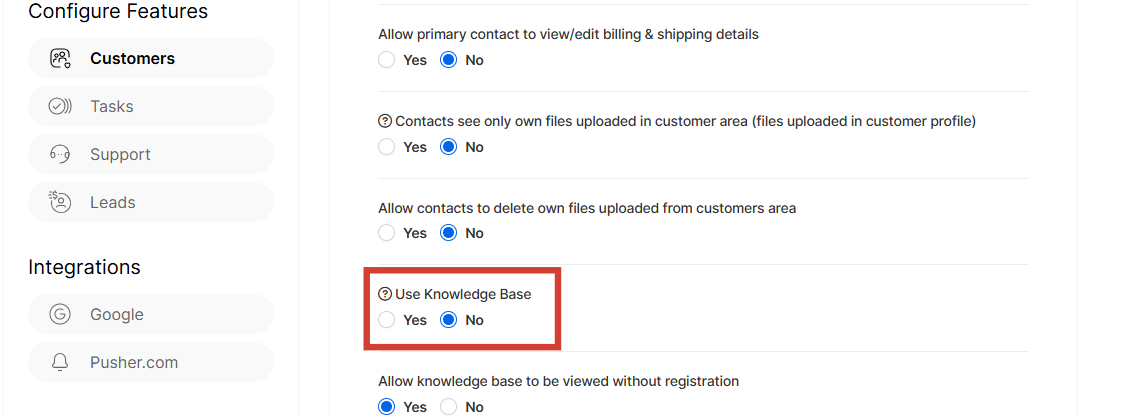Screen dimensions: 1121x416
Task: Select No for Use Knowledge Base
Action: tap(449, 320)
